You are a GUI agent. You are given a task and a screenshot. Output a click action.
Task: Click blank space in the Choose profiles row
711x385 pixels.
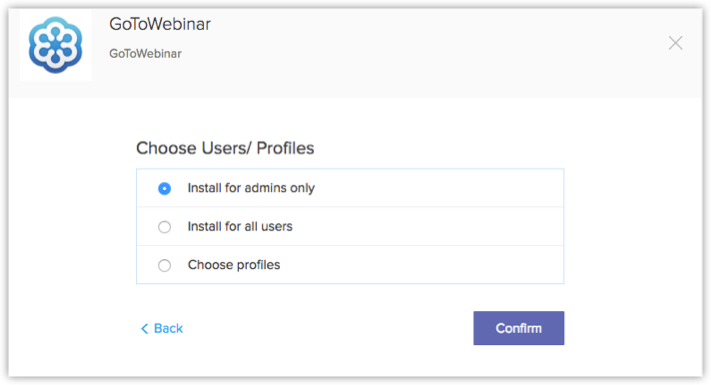click(422, 265)
